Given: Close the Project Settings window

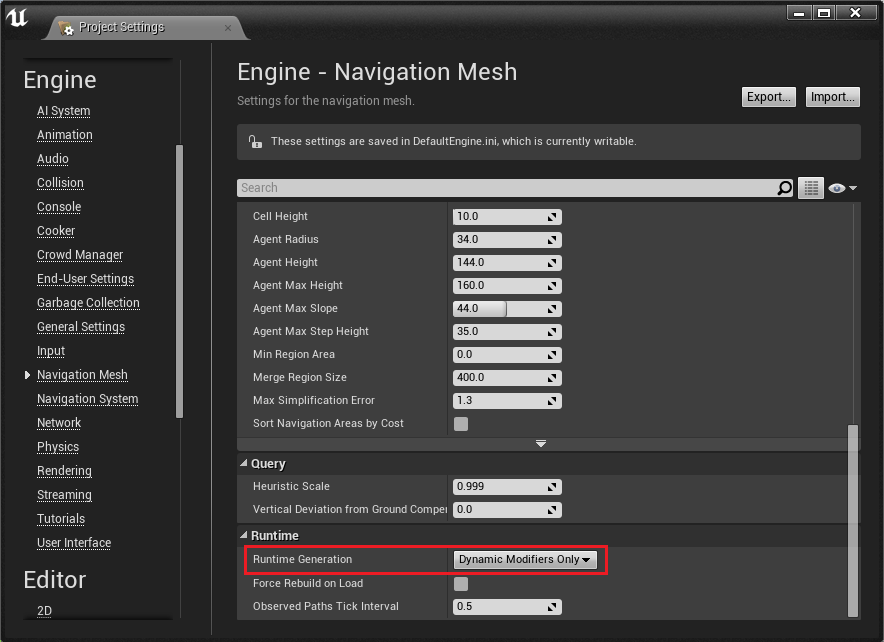Looking at the screenshot, I should click(x=855, y=13).
